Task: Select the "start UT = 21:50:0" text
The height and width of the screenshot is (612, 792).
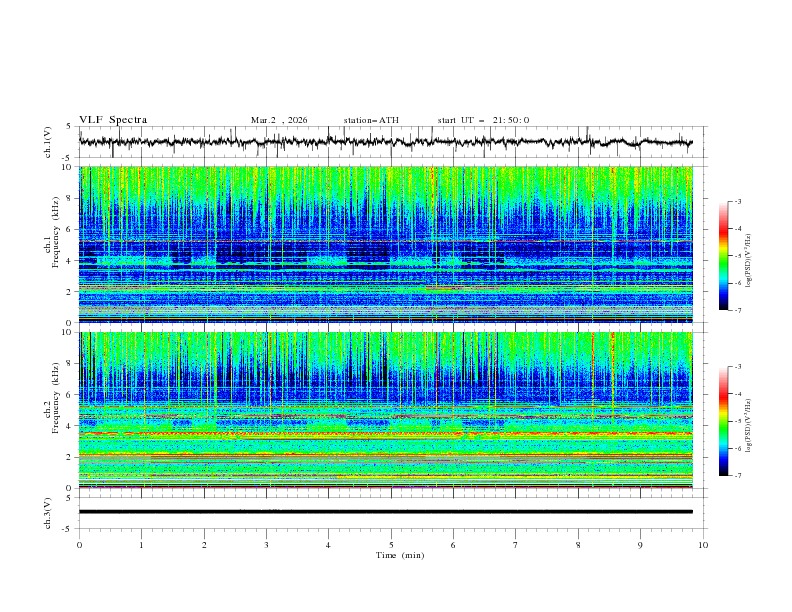Action: click(483, 120)
